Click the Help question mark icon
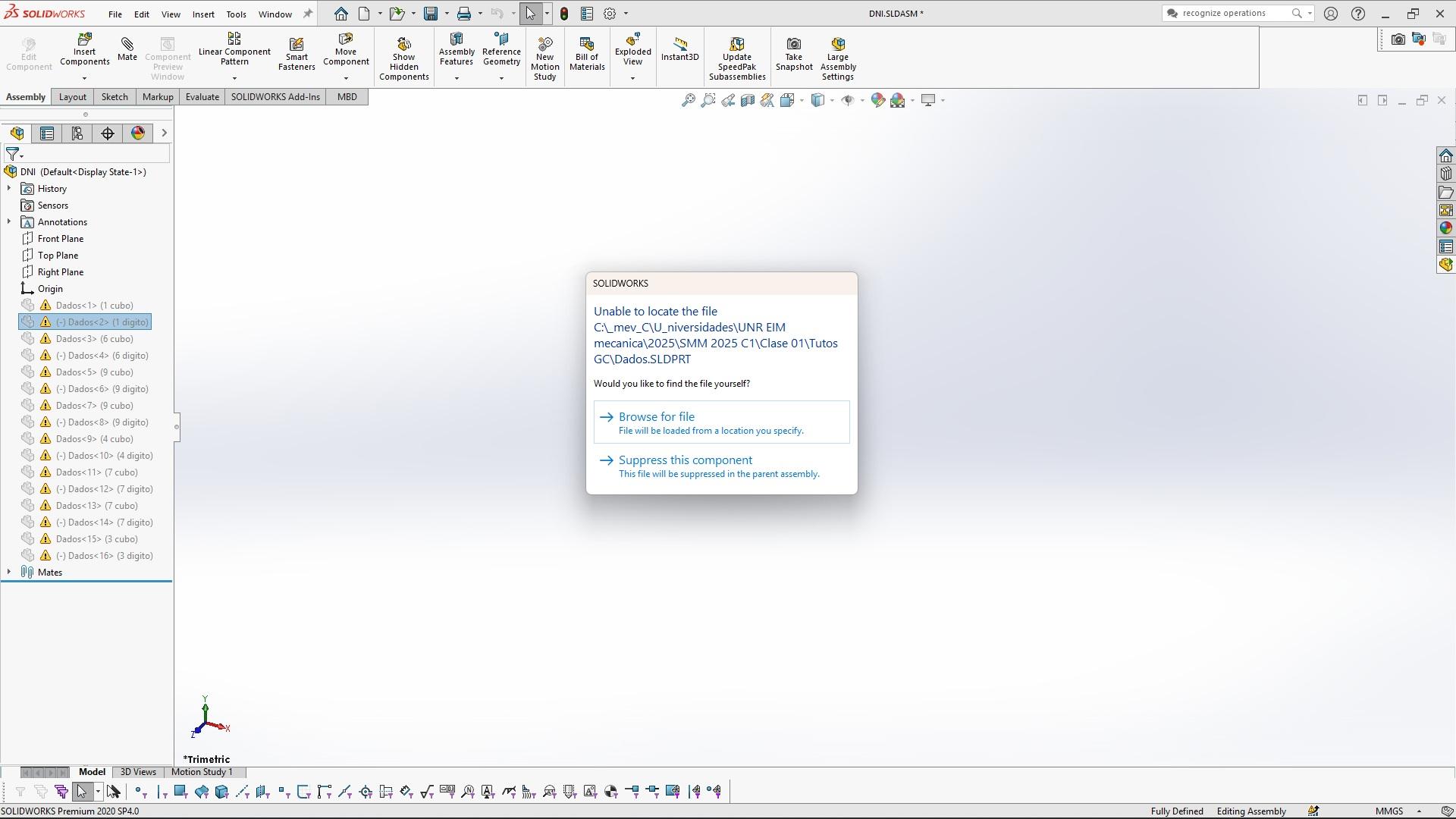Screen dimensions: 1456x819 pos(1358,14)
